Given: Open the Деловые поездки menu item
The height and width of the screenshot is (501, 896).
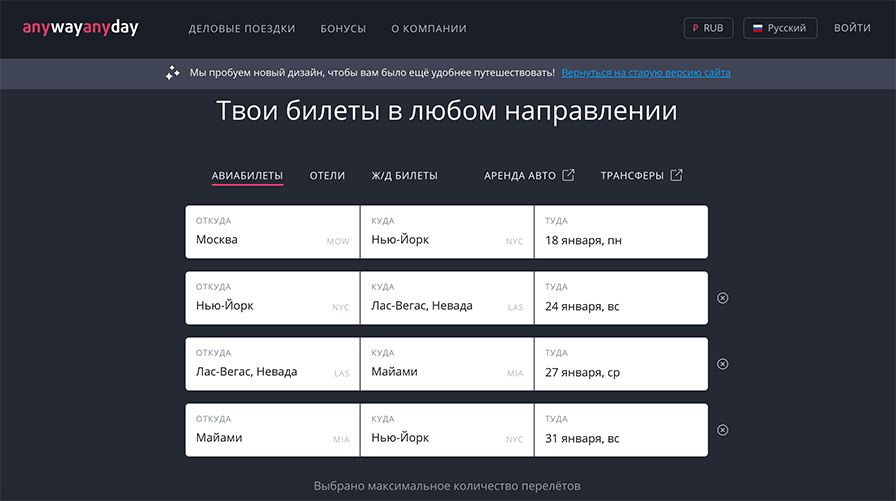Looking at the screenshot, I should pos(242,29).
